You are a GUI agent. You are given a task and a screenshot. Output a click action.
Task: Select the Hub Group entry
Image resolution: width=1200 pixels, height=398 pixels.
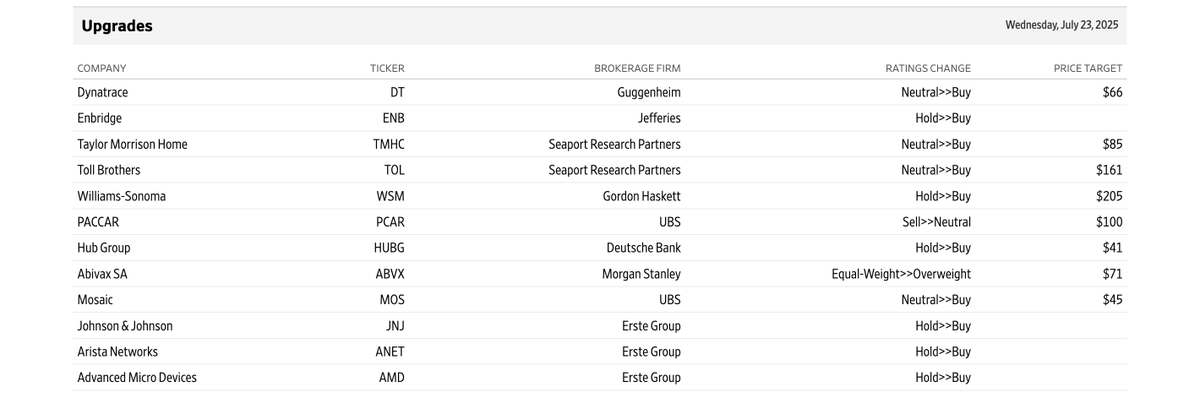(104, 247)
